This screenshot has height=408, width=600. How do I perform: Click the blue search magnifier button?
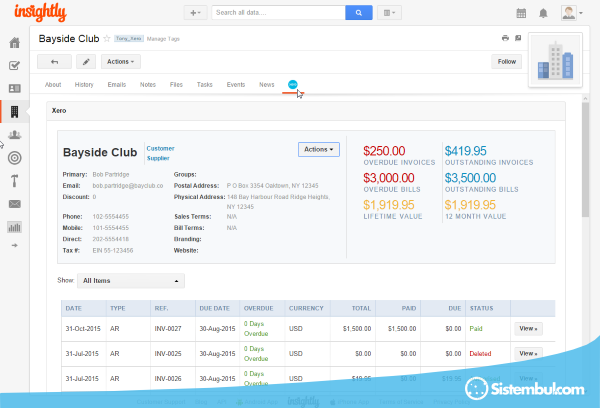point(359,13)
